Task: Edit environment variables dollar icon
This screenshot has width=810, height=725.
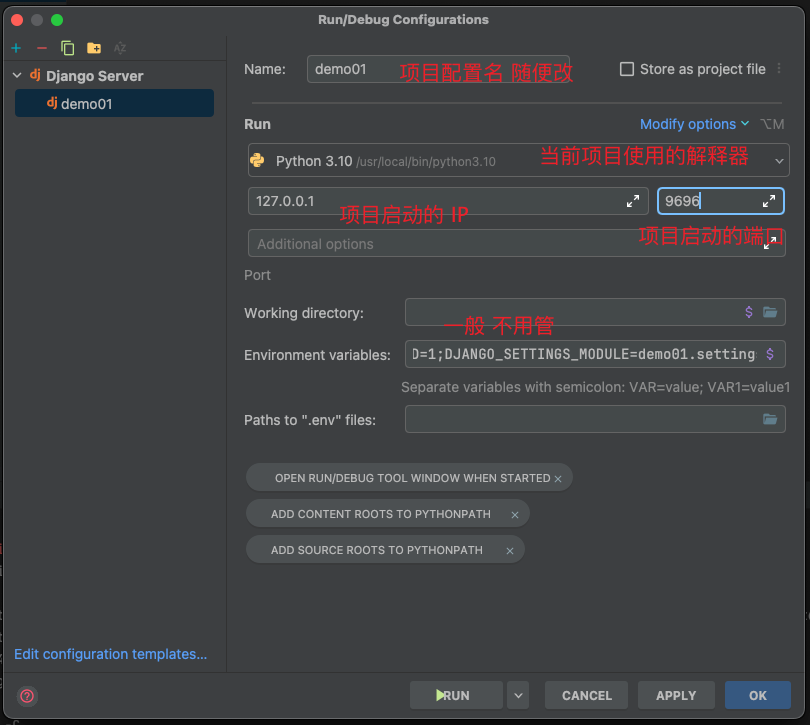Action: click(770, 354)
